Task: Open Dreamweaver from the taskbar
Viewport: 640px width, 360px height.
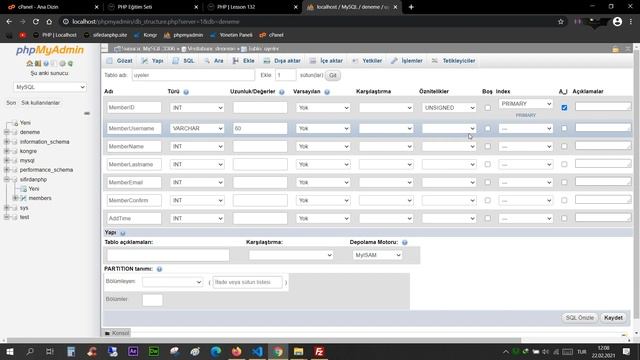Action: click(x=154, y=351)
